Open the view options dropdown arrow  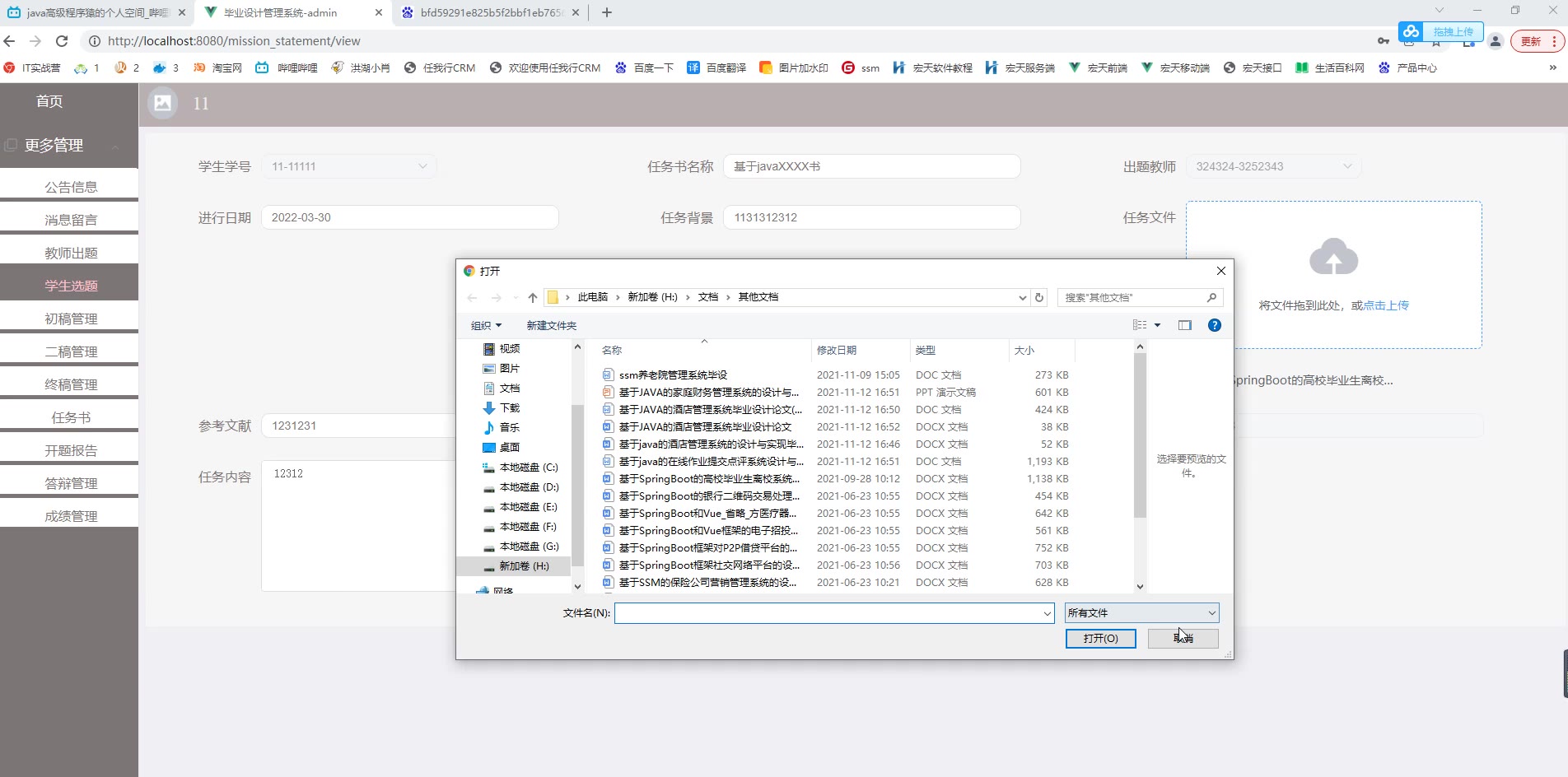[x=1157, y=325]
